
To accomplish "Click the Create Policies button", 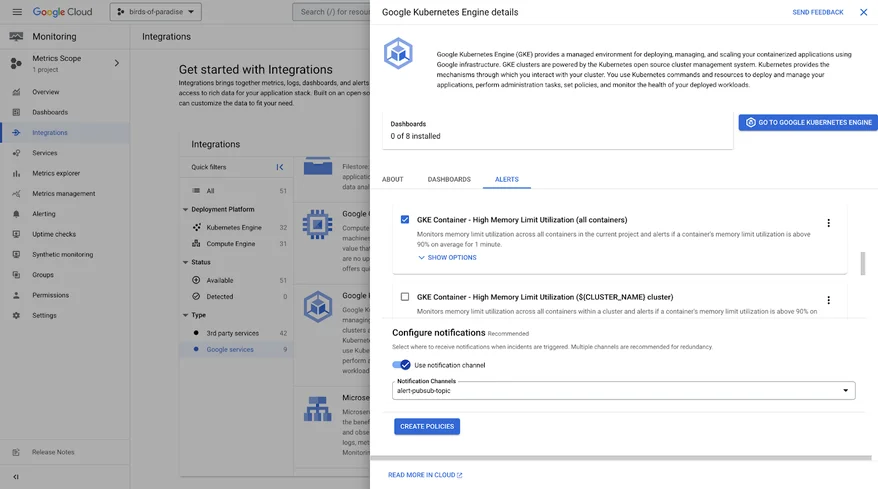I will click(427, 427).
